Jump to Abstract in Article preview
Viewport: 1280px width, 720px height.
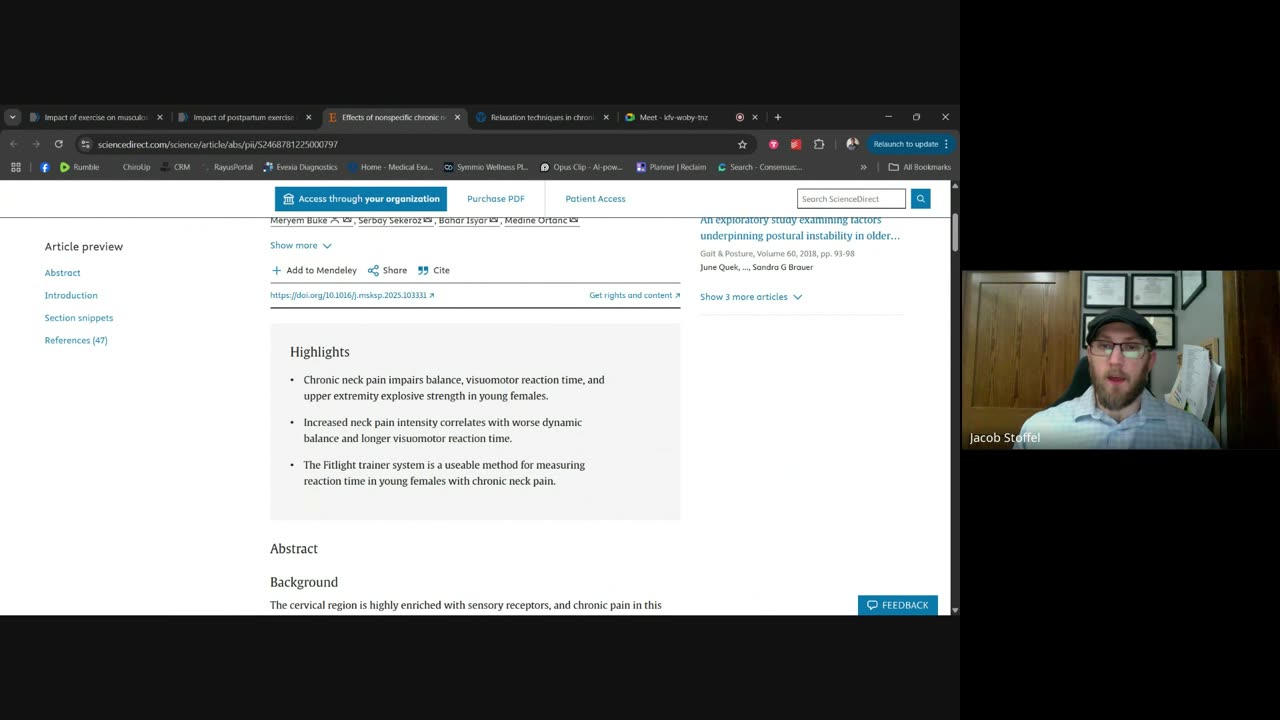pos(62,273)
